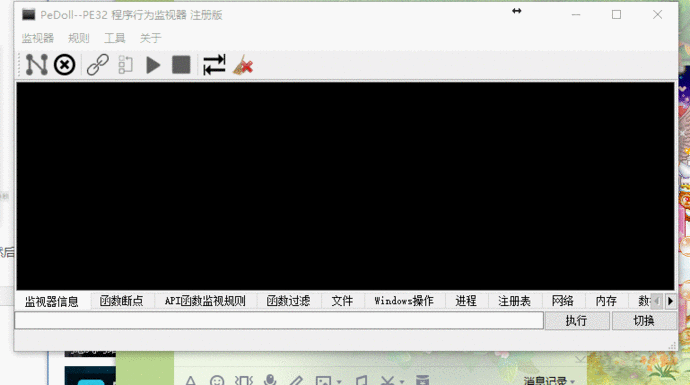This screenshot has width=690, height=385.
Task: Click the circled X toolbar icon
Action: [65, 65]
